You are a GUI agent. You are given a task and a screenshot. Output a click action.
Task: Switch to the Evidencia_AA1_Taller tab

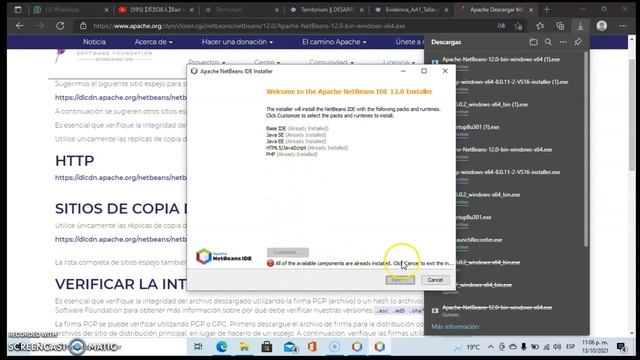click(x=411, y=9)
